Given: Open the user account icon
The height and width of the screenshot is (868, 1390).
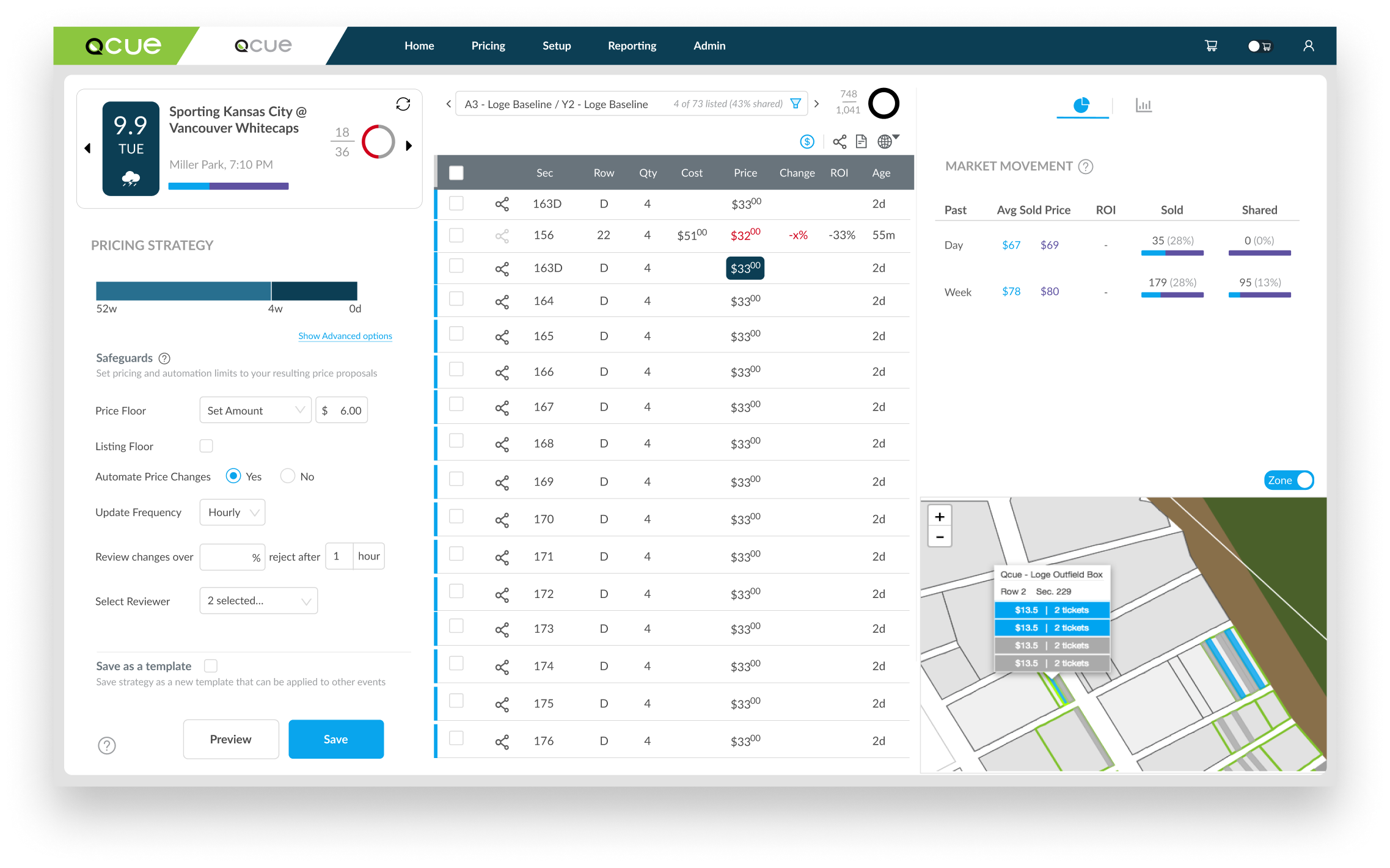Looking at the screenshot, I should pos(1308,46).
